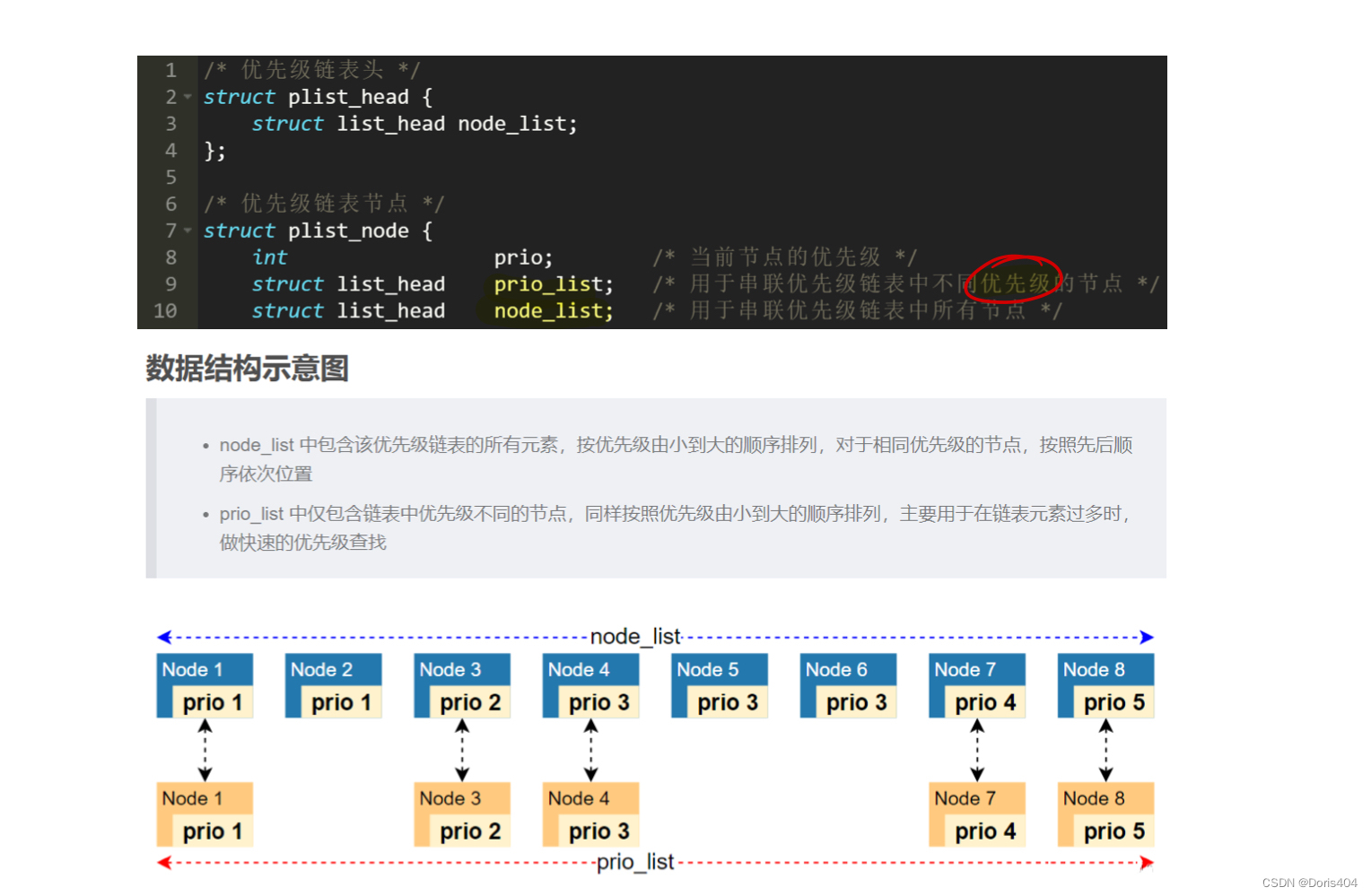Click the blue Node 4 box
Viewport: 1371px width, 896px height.
point(591,686)
